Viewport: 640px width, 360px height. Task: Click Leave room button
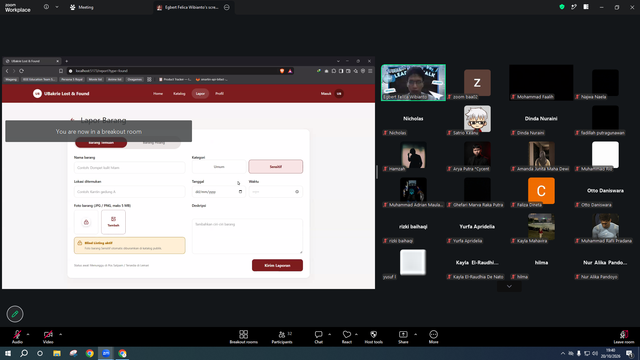pos(624,337)
